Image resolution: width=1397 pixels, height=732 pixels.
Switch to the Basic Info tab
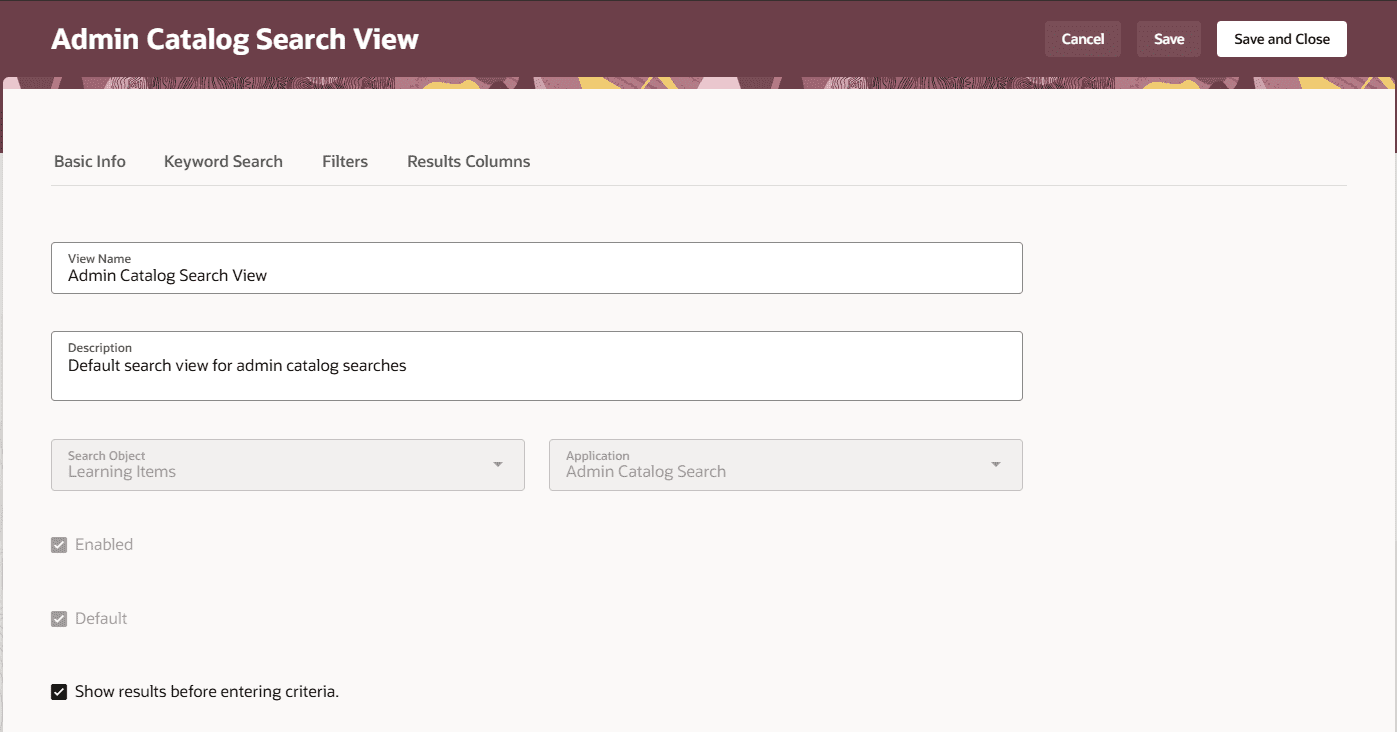point(90,161)
